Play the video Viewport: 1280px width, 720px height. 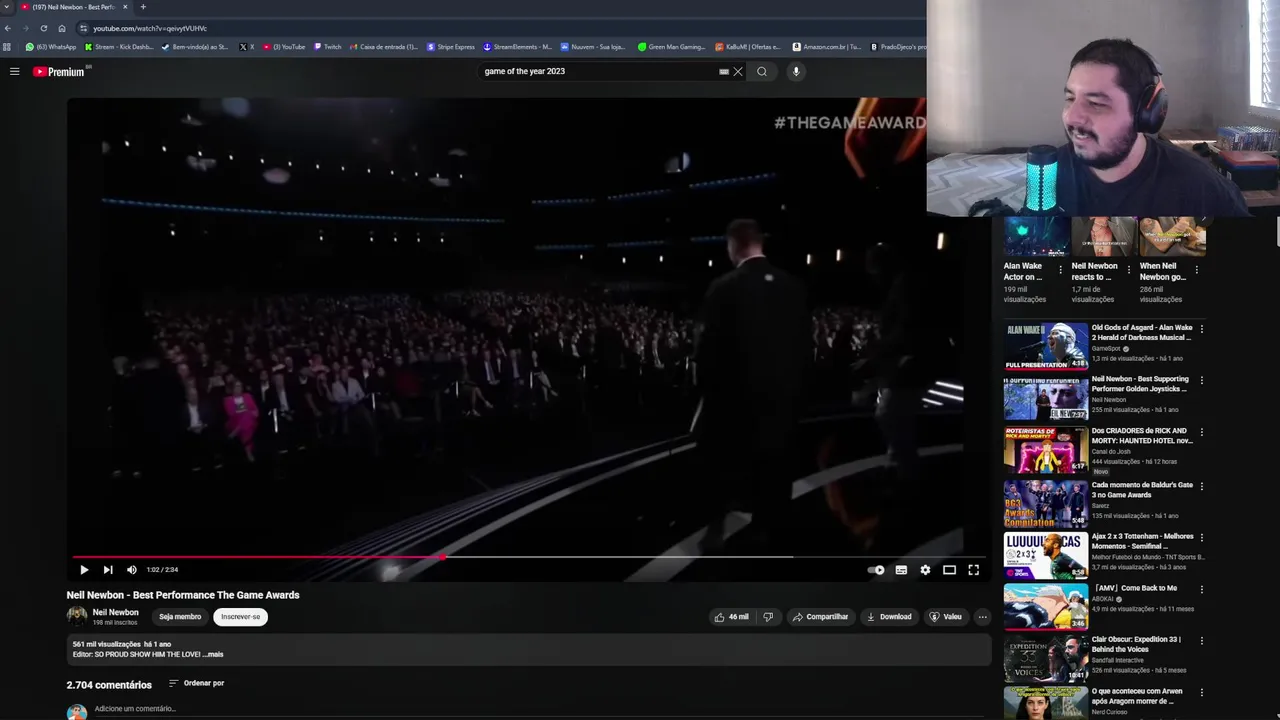click(x=84, y=570)
